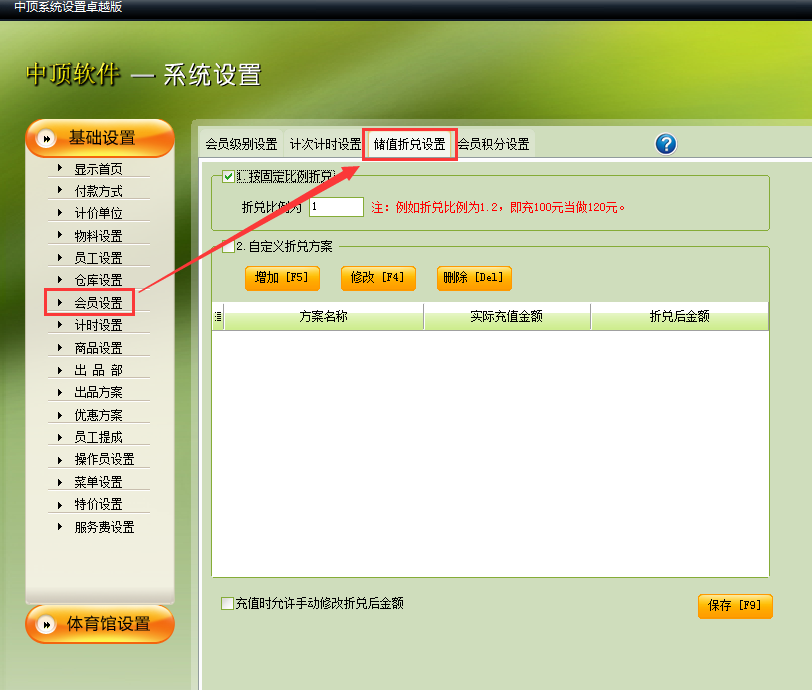
Task: Open 菜单设置 in the sidebar
Action: point(98,482)
